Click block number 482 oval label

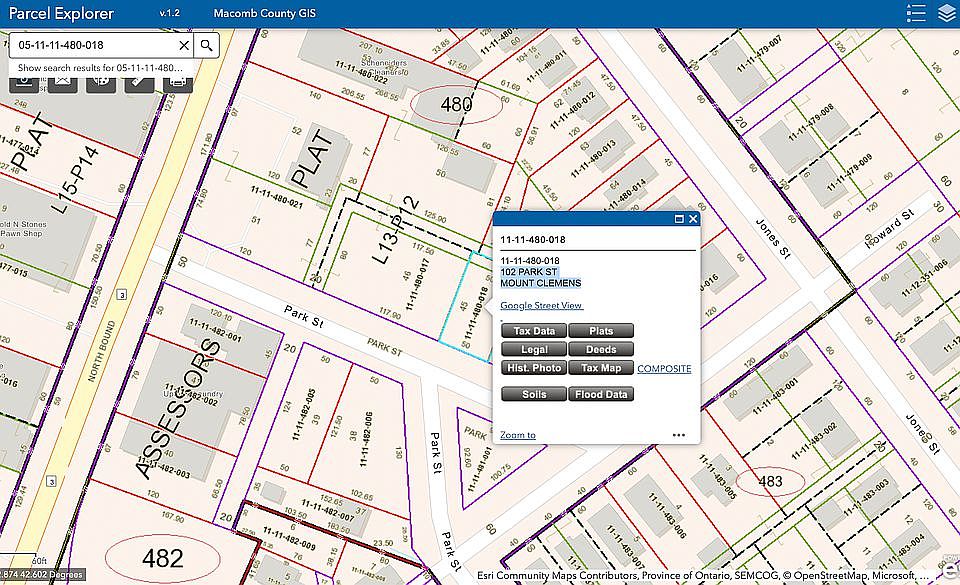tap(163, 558)
